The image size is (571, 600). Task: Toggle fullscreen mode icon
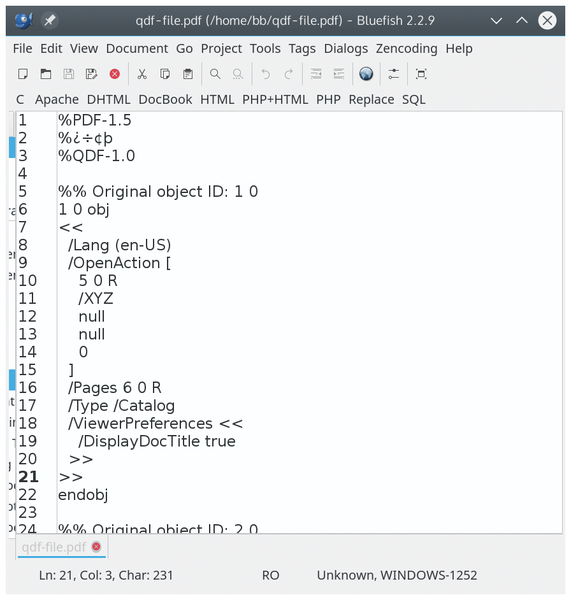tap(421, 74)
